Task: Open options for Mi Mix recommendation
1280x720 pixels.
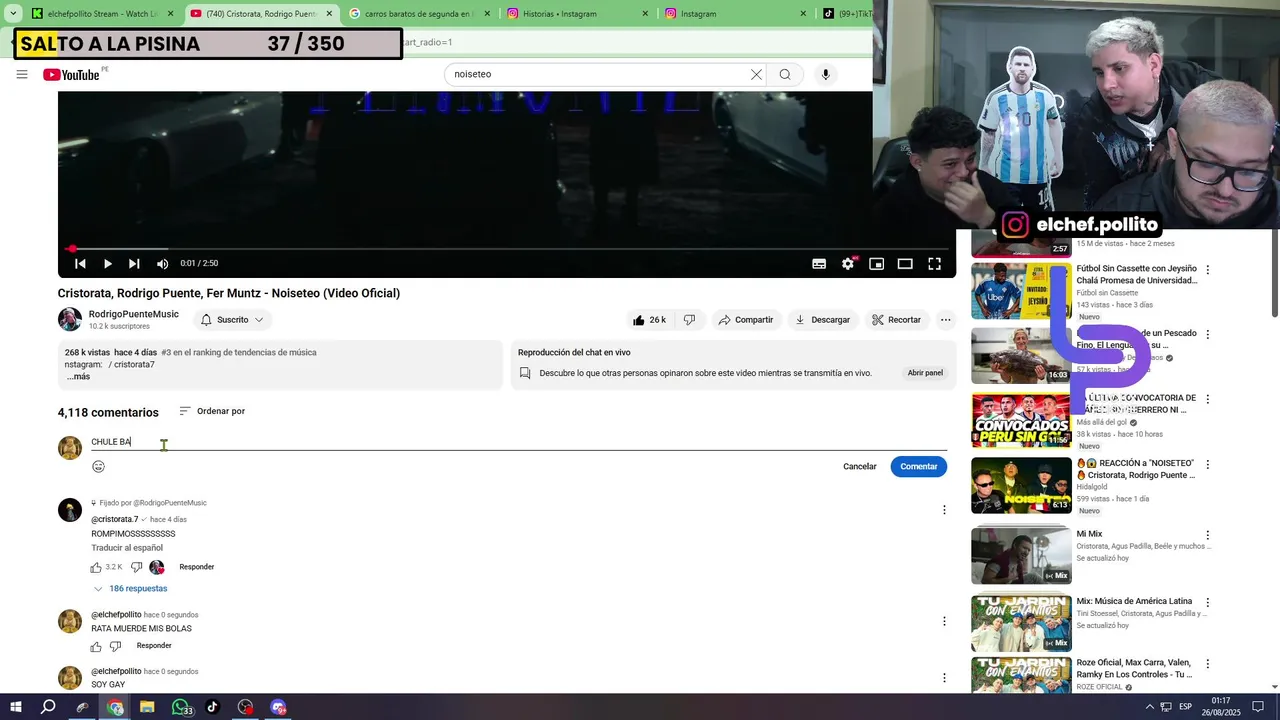Action: [1207, 535]
